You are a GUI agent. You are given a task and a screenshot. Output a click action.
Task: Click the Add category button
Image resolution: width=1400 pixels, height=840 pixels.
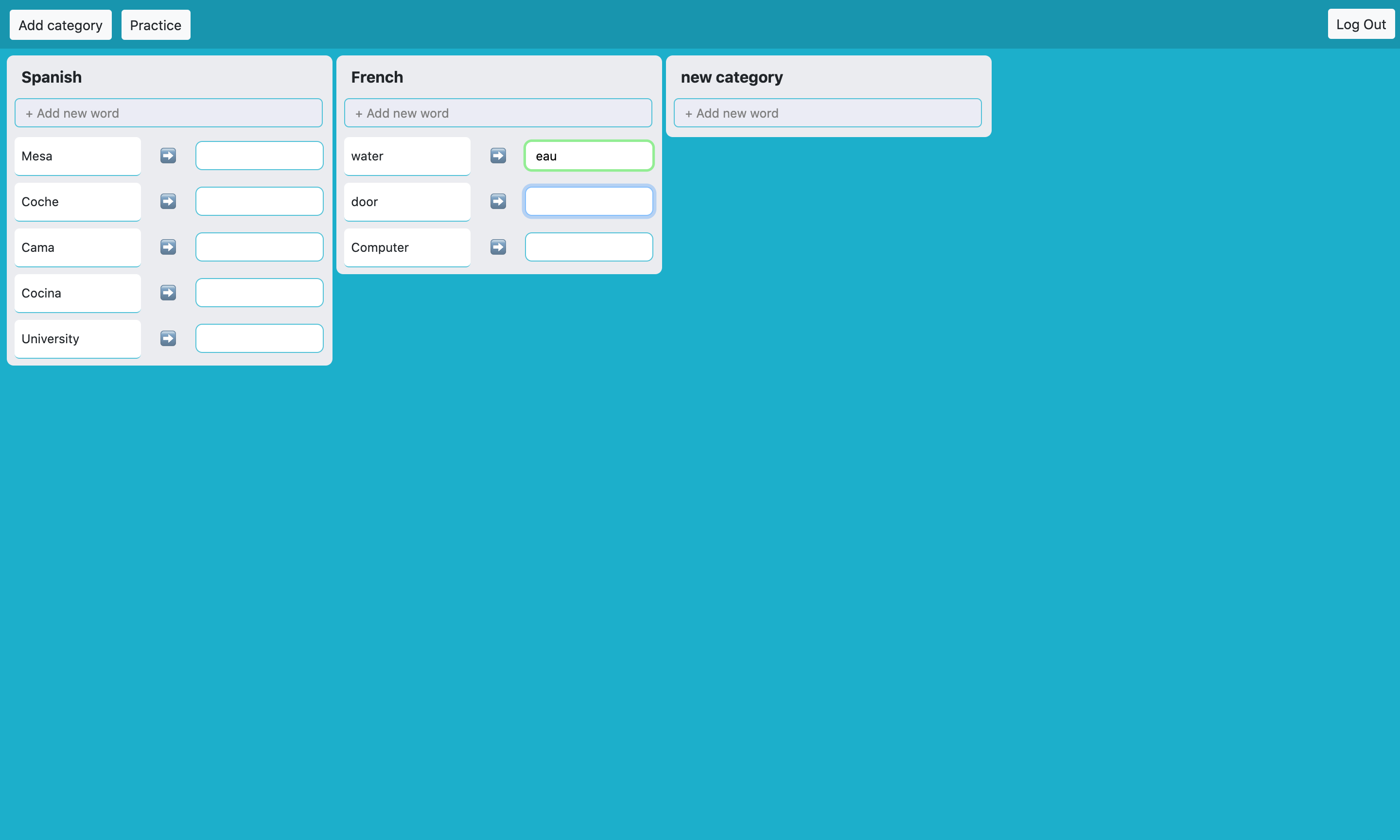pyautogui.click(x=61, y=25)
